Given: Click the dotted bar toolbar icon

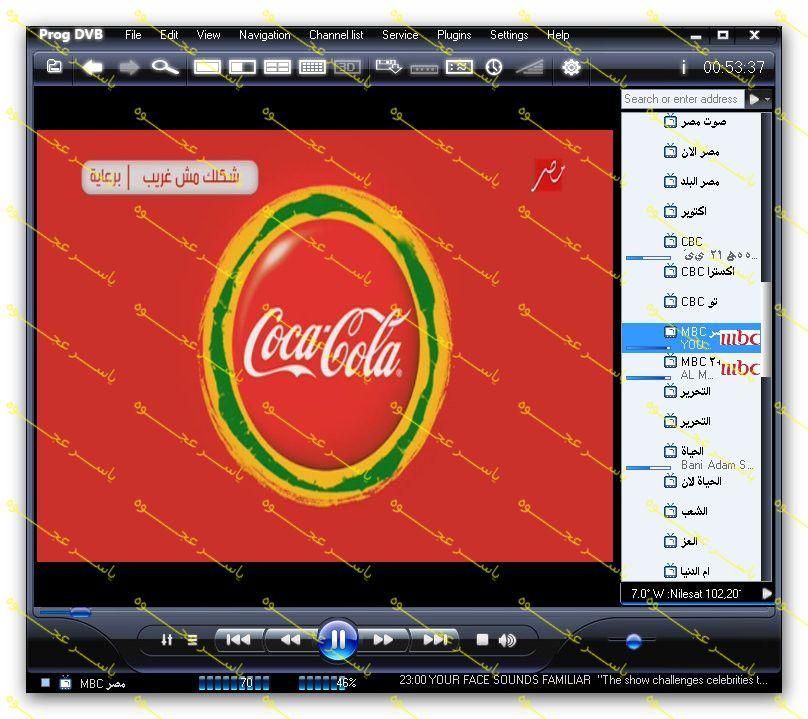Looking at the screenshot, I should tap(424, 69).
